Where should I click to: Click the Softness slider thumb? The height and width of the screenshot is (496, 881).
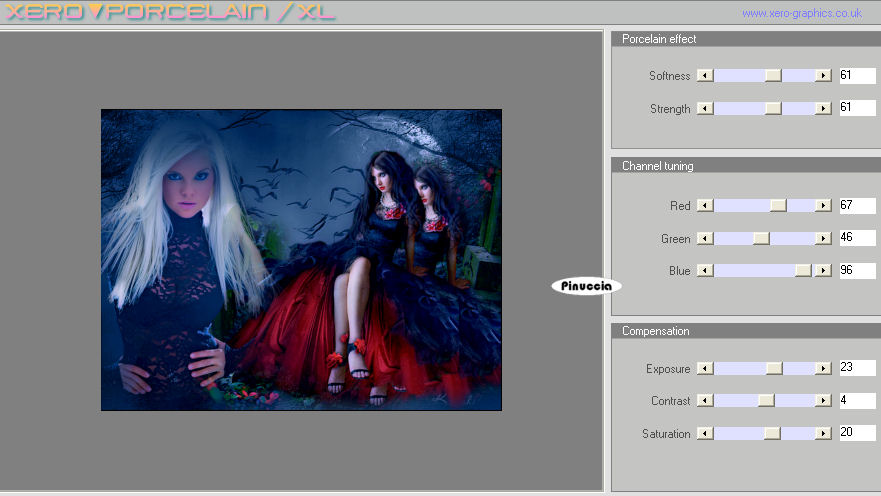click(773, 75)
